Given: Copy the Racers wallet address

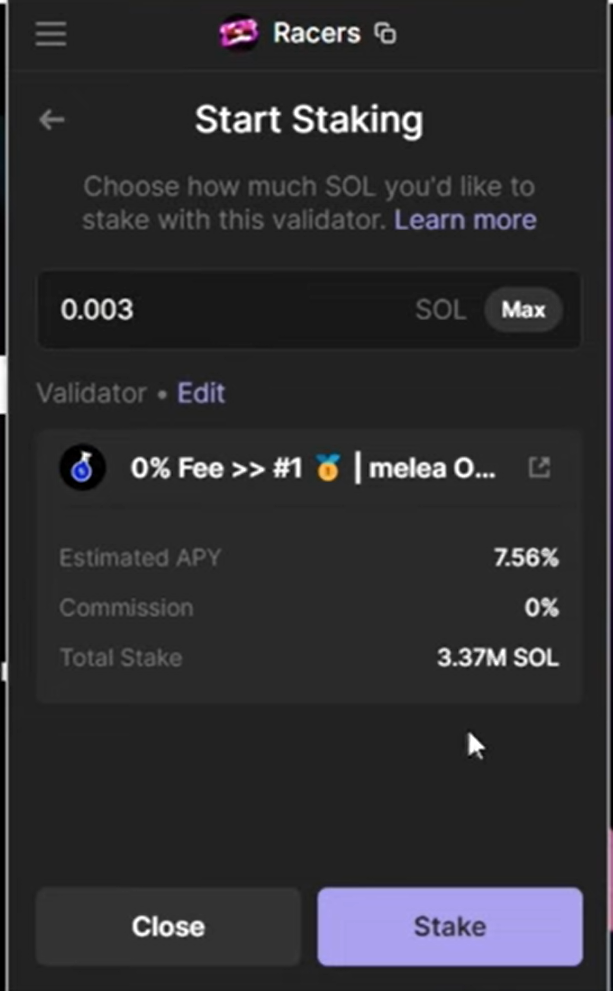Looking at the screenshot, I should pyautogui.click(x=386, y=35).
